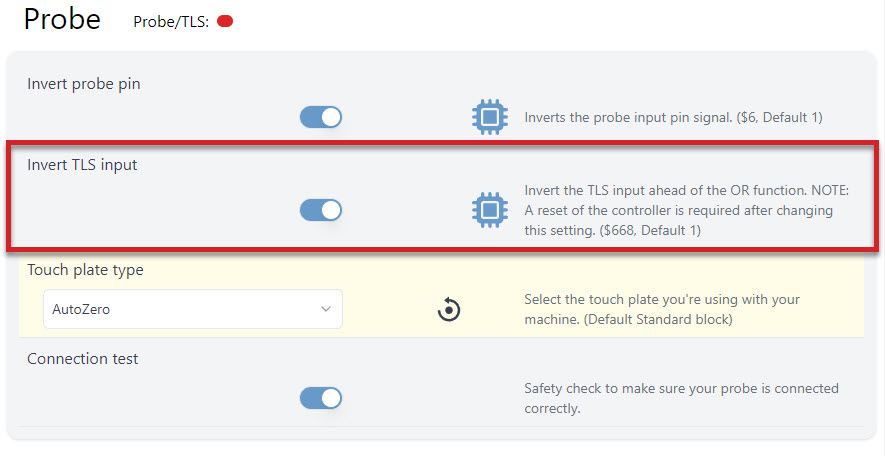The image size is (885, 456).
Task: Click the Probe section heading
Action: tap(62, 19)
